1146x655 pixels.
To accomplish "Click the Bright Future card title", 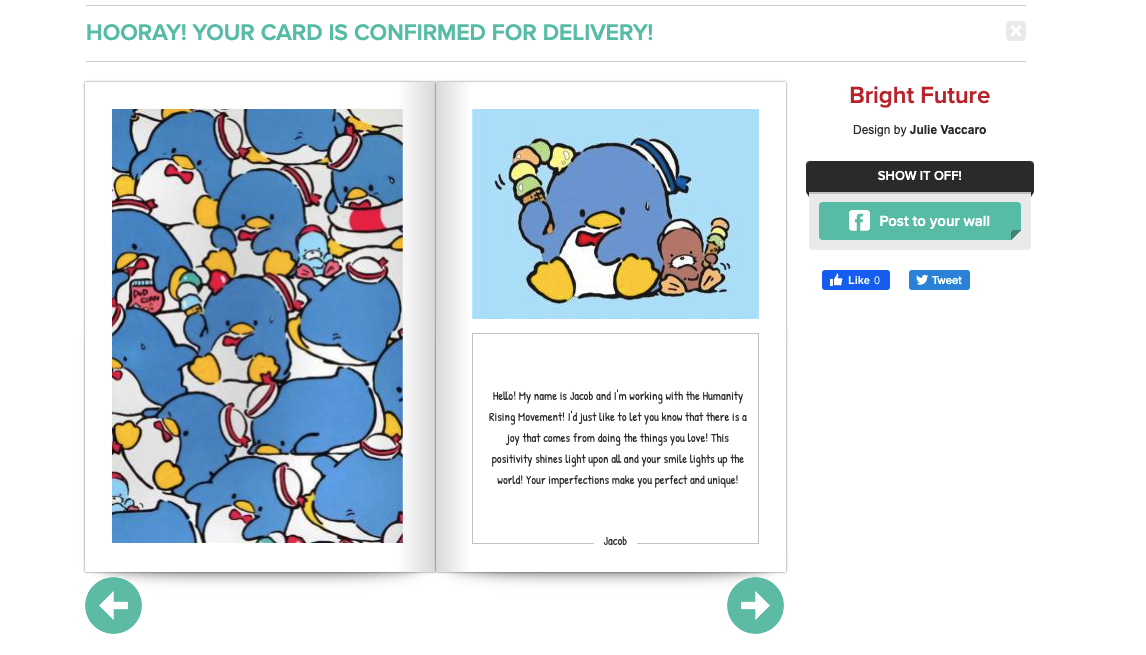I will click(x=919, y=95).
